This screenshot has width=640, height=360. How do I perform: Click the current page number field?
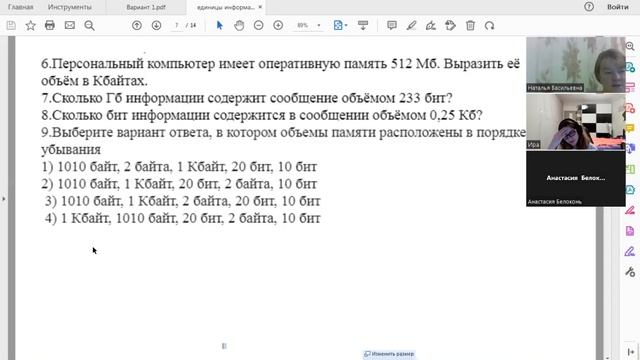(x=177, y=25)
